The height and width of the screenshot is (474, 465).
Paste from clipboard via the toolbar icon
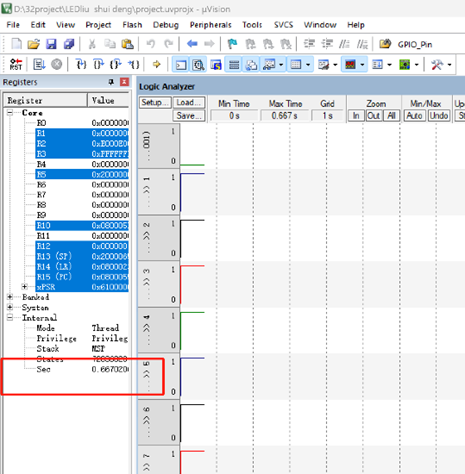pos(128,44)
